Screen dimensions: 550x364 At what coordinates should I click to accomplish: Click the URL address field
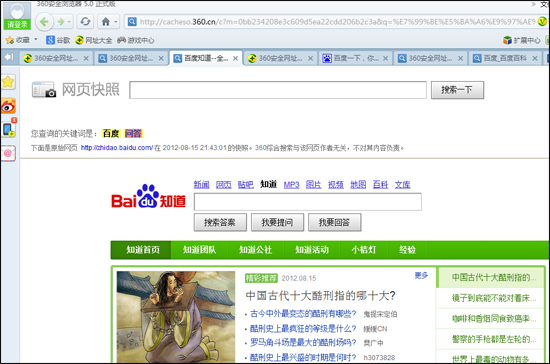337,22
